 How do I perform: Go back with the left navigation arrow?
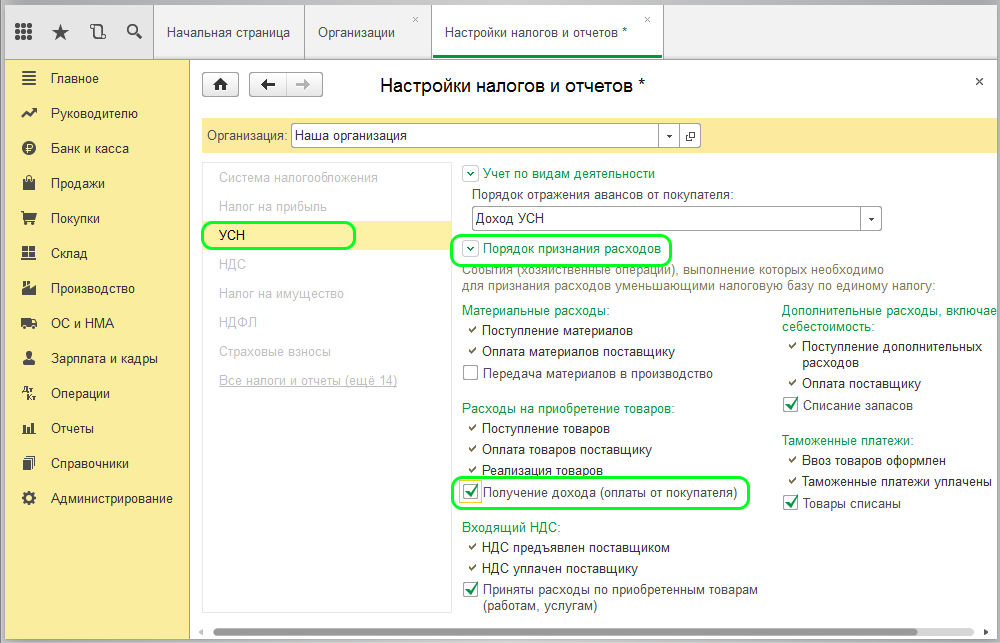[x=267, y=84]
